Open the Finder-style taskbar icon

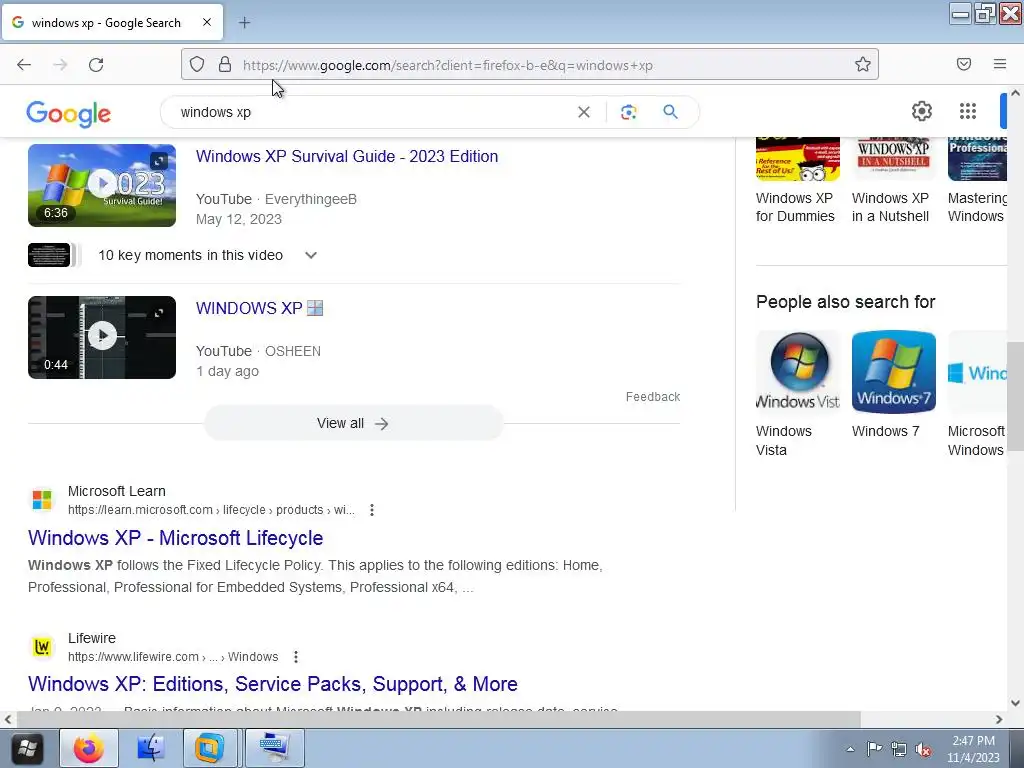151,748
